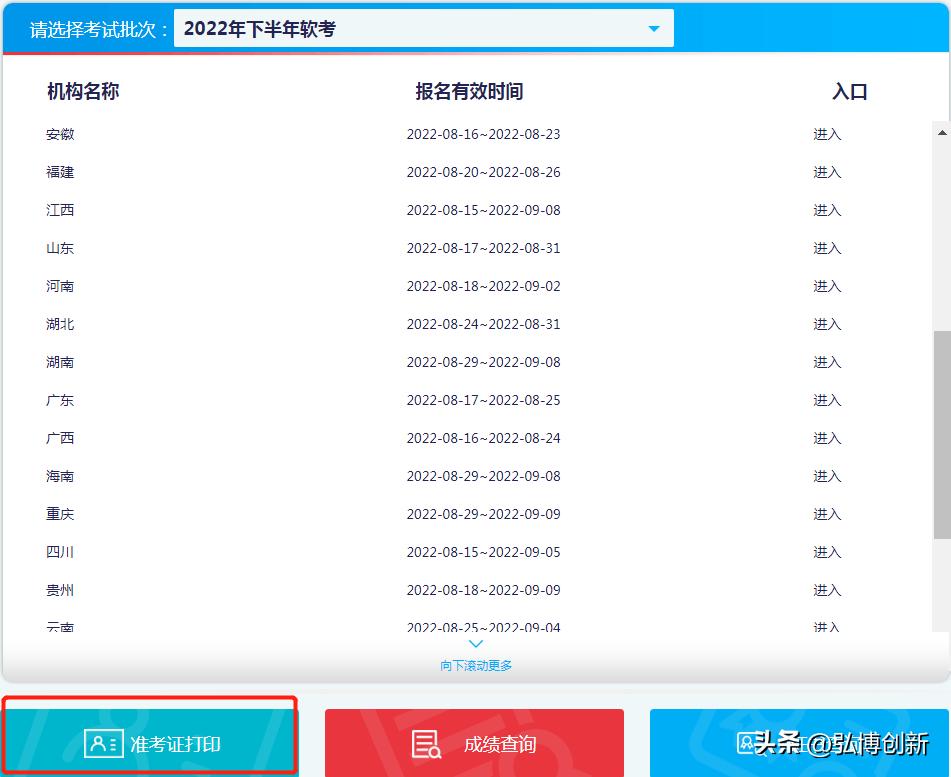
Task: Click the 机构名称 column header
Action: [x=81, y=91]
